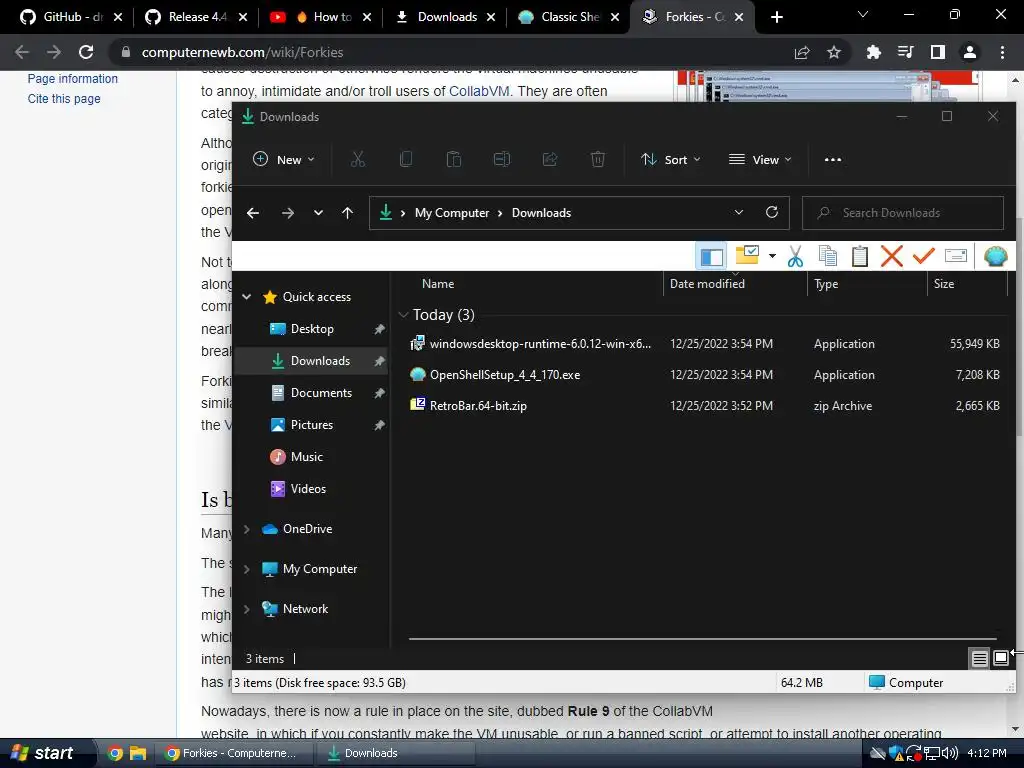Open Classic Explorer settings shell icon

[x=995, y=256]
